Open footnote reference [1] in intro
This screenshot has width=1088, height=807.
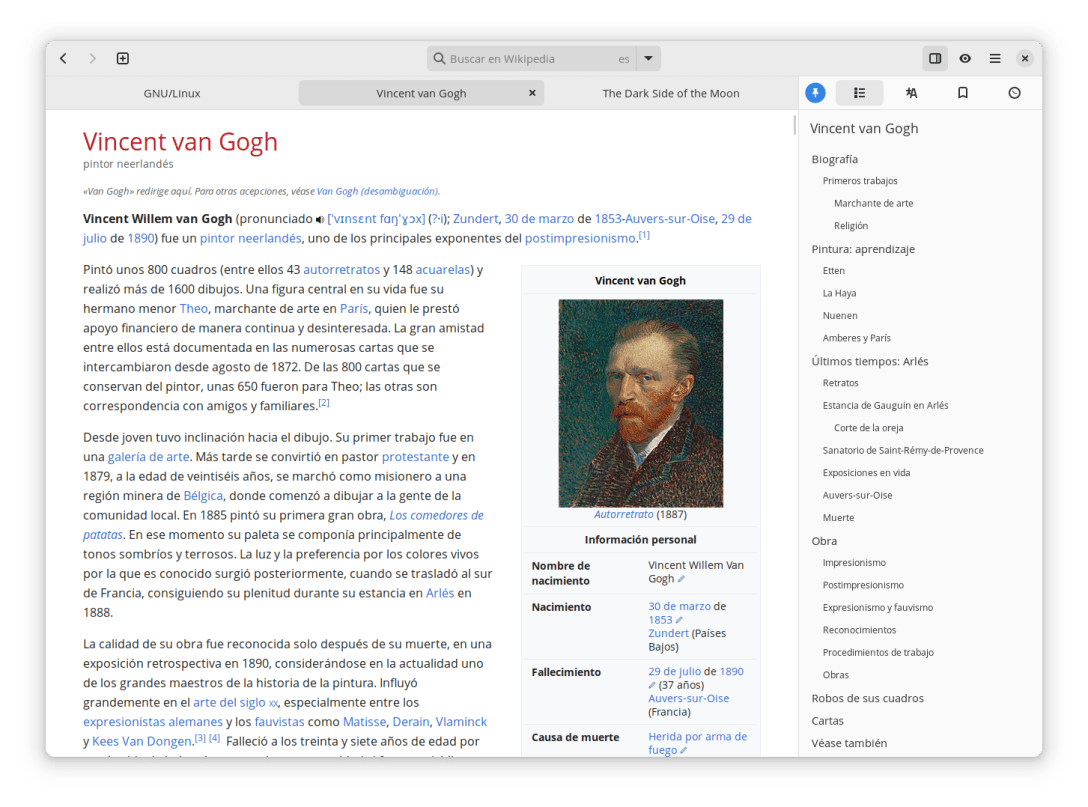[645, 235]
